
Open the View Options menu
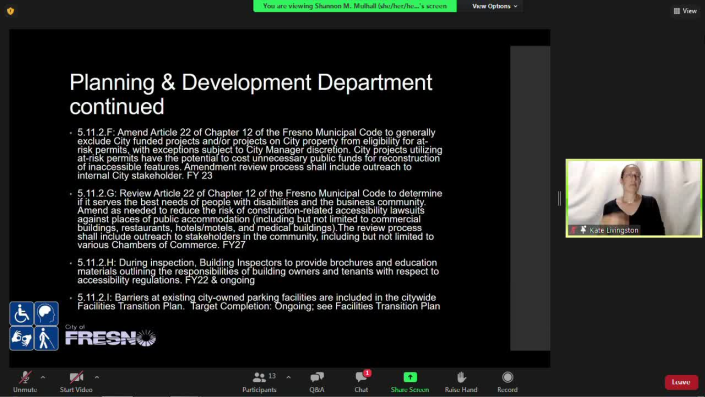click(x=495, y=6)
